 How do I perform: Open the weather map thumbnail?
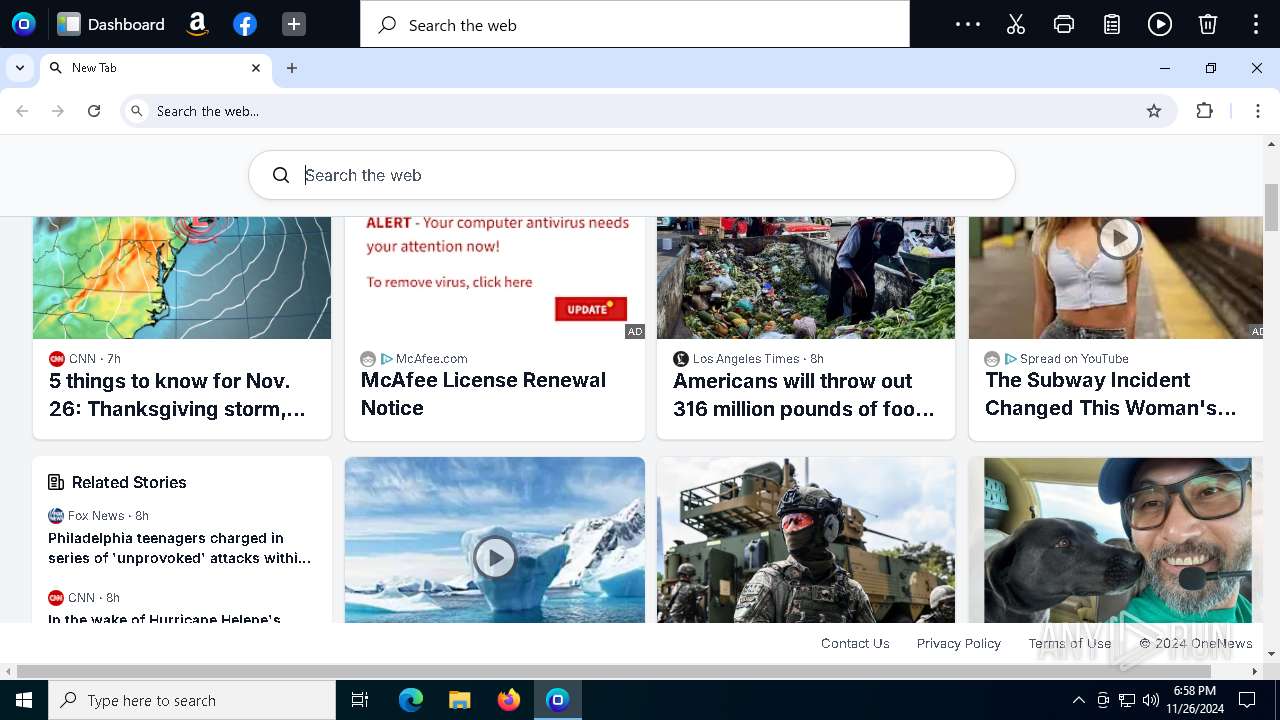[182, 277]
